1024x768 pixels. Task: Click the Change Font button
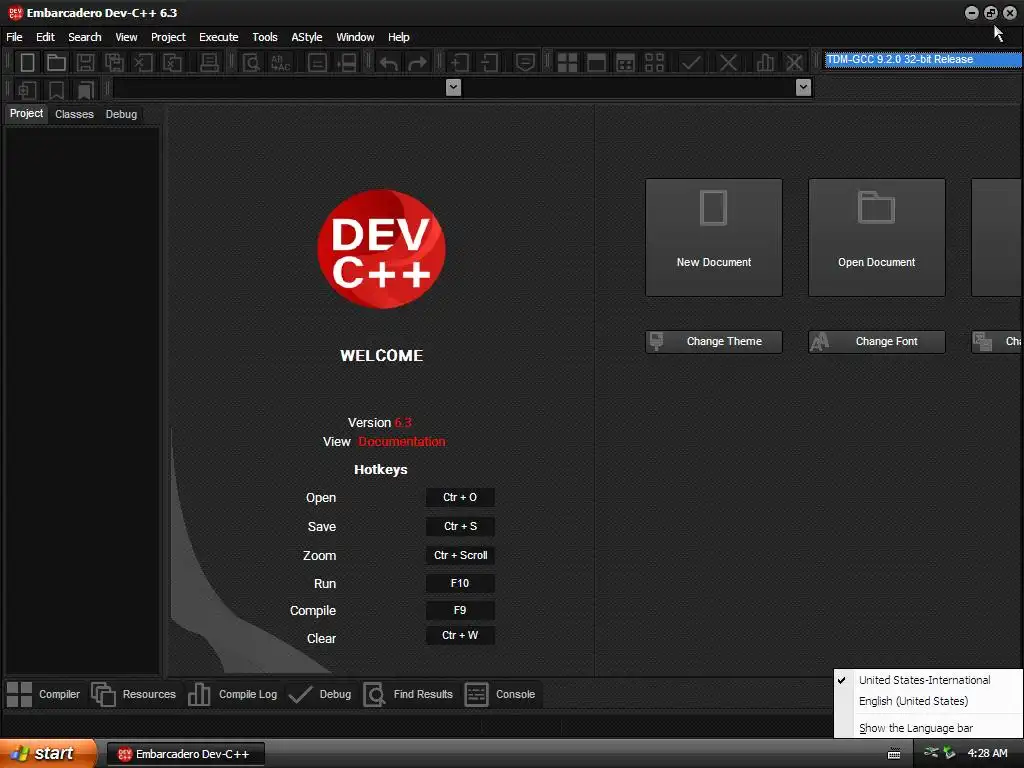876,342
